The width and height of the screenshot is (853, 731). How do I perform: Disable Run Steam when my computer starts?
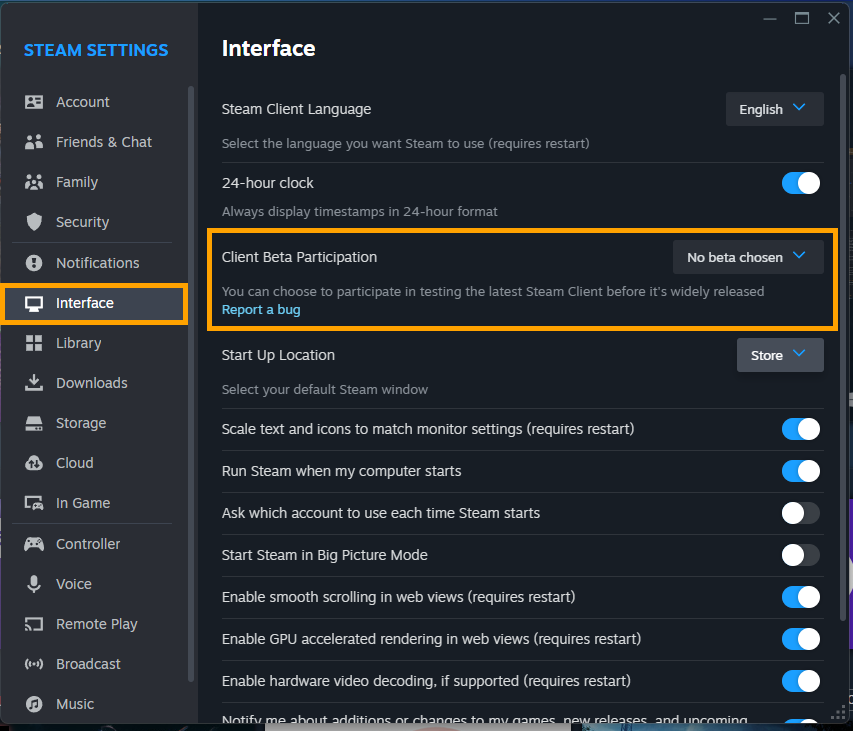[x=801, y=471]
